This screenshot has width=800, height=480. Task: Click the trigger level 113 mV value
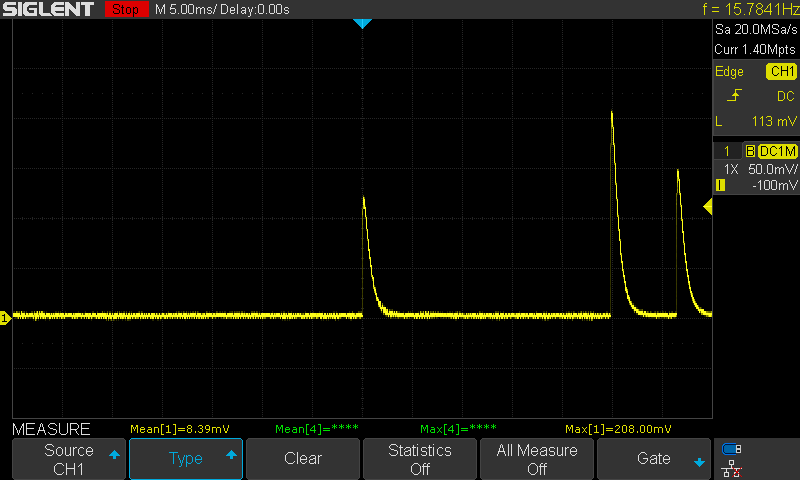click(x=774, y=121)
